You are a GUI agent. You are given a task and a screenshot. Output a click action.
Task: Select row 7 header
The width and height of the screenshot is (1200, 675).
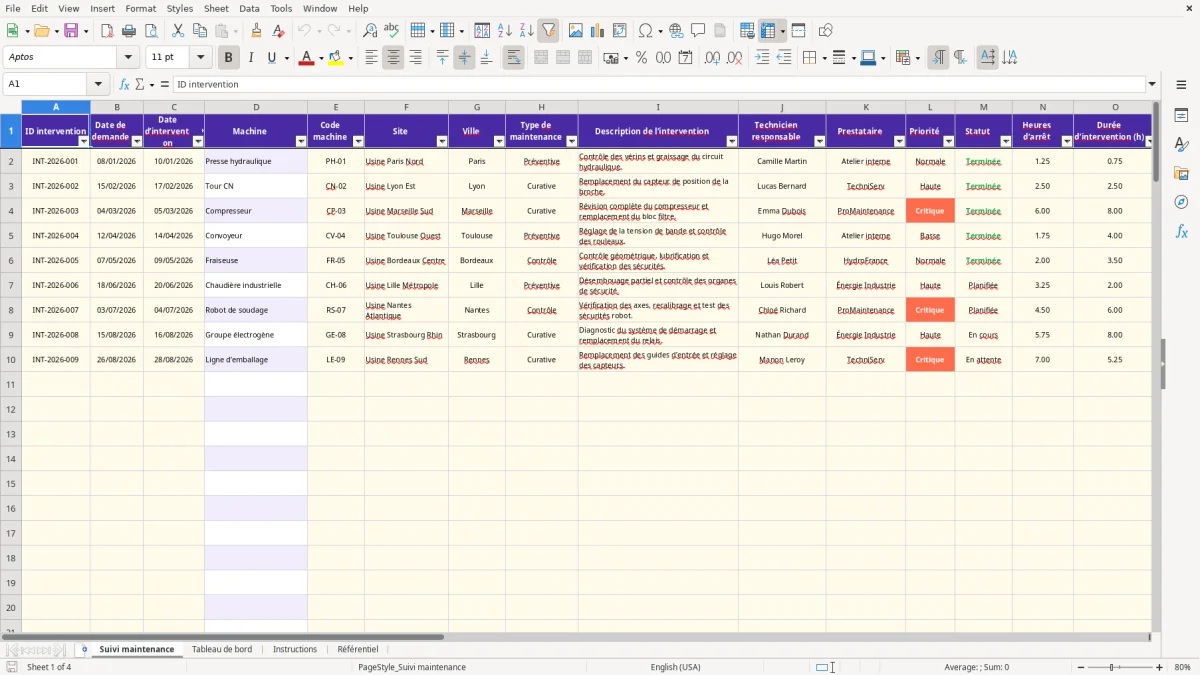coord(11,285)
